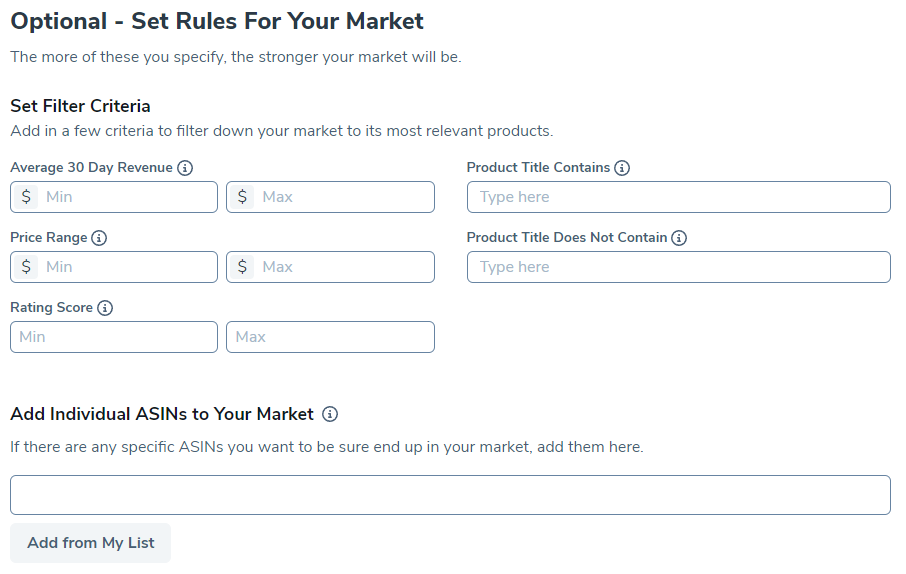Select the Price Range Min input
This screenshot has height=574, width=906.
[x=127, y=267]
